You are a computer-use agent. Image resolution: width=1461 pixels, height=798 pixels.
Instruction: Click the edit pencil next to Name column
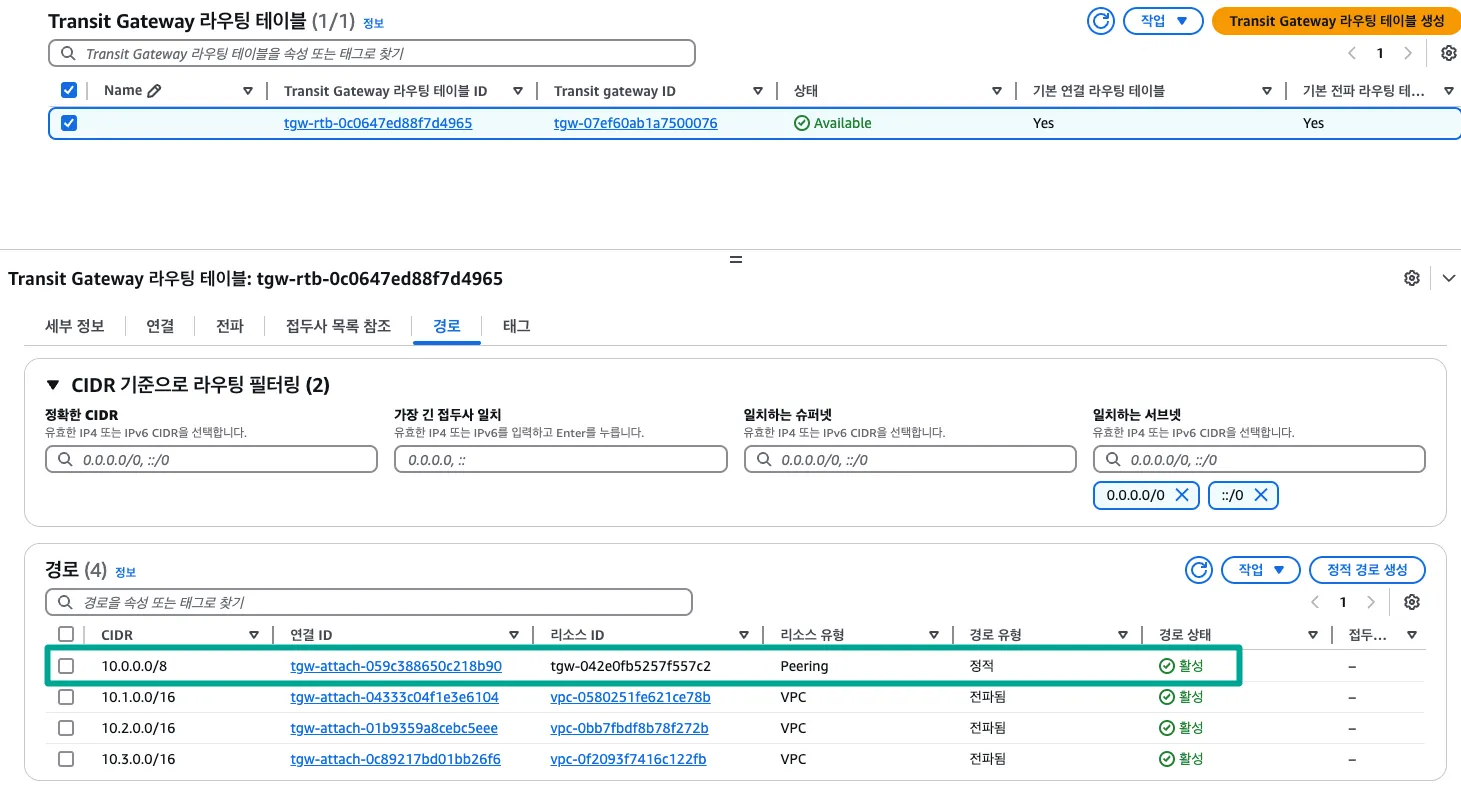coord(154,91)
